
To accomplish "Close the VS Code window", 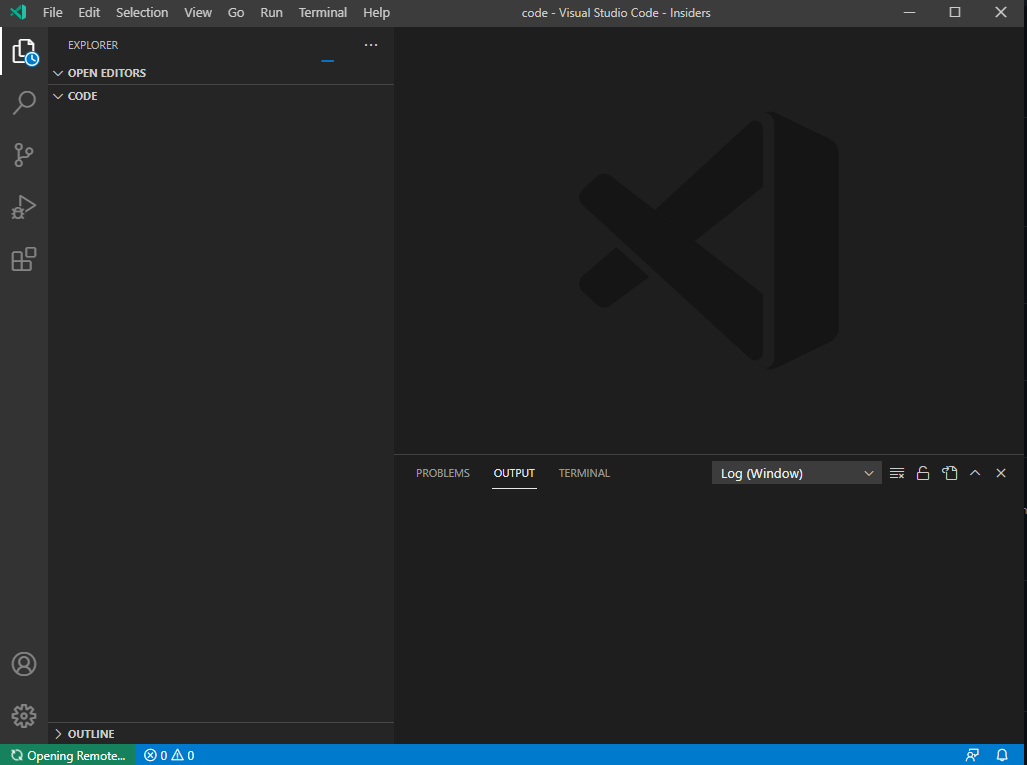I will [x=1001, y=12].
